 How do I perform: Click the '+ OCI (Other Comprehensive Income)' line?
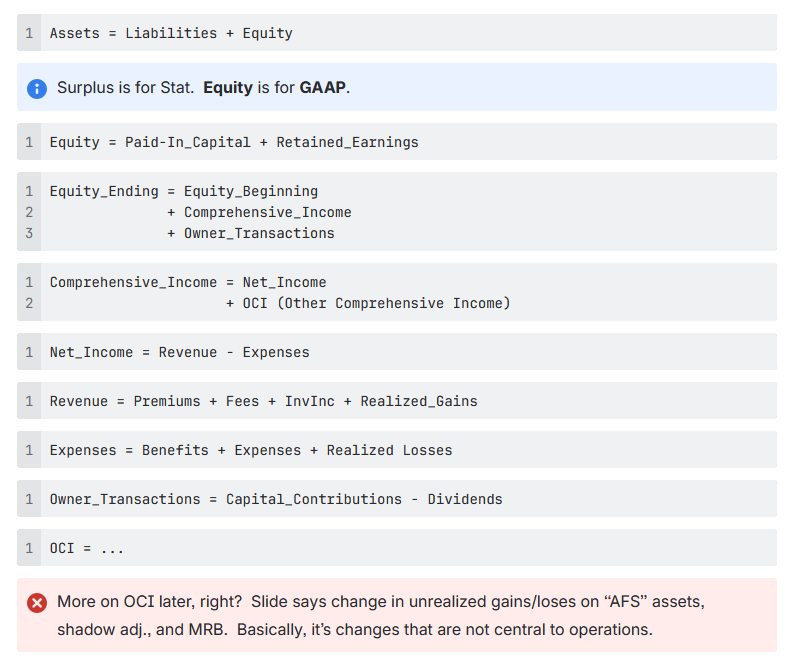[x=368, y=303]
